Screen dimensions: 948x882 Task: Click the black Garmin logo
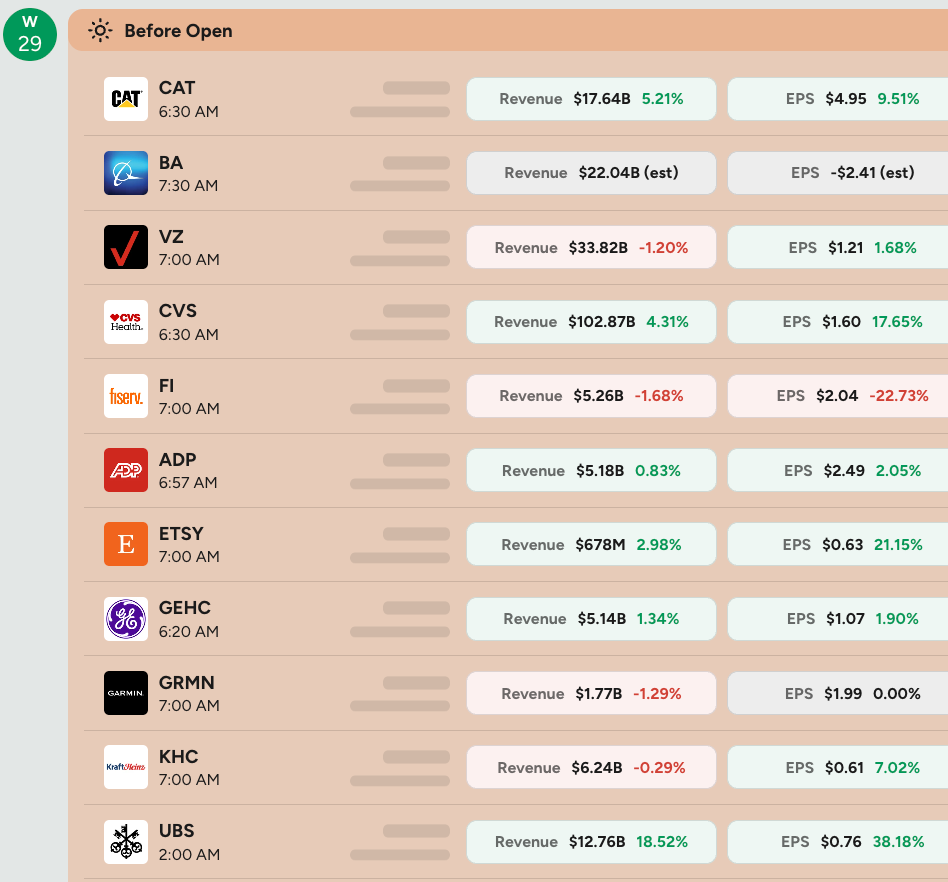tap(126, 693)
